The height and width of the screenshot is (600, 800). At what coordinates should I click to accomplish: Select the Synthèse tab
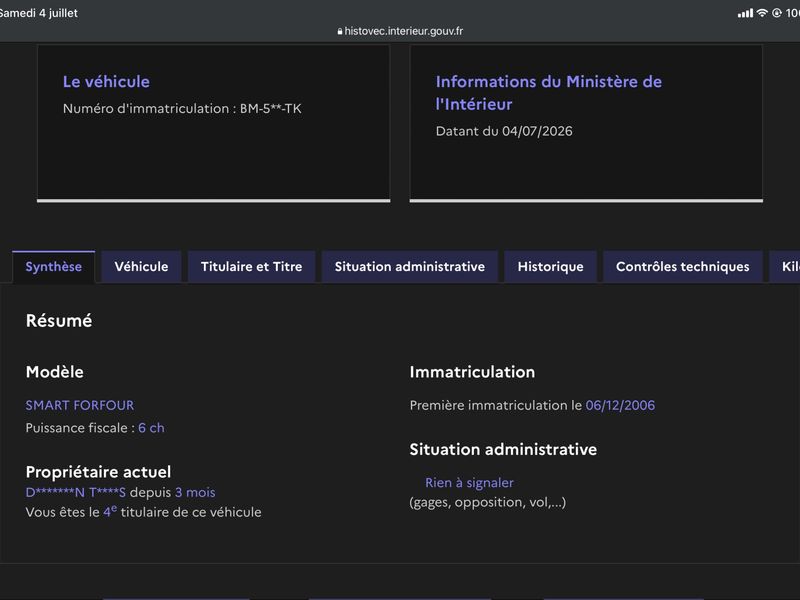(x=54, y=267)
